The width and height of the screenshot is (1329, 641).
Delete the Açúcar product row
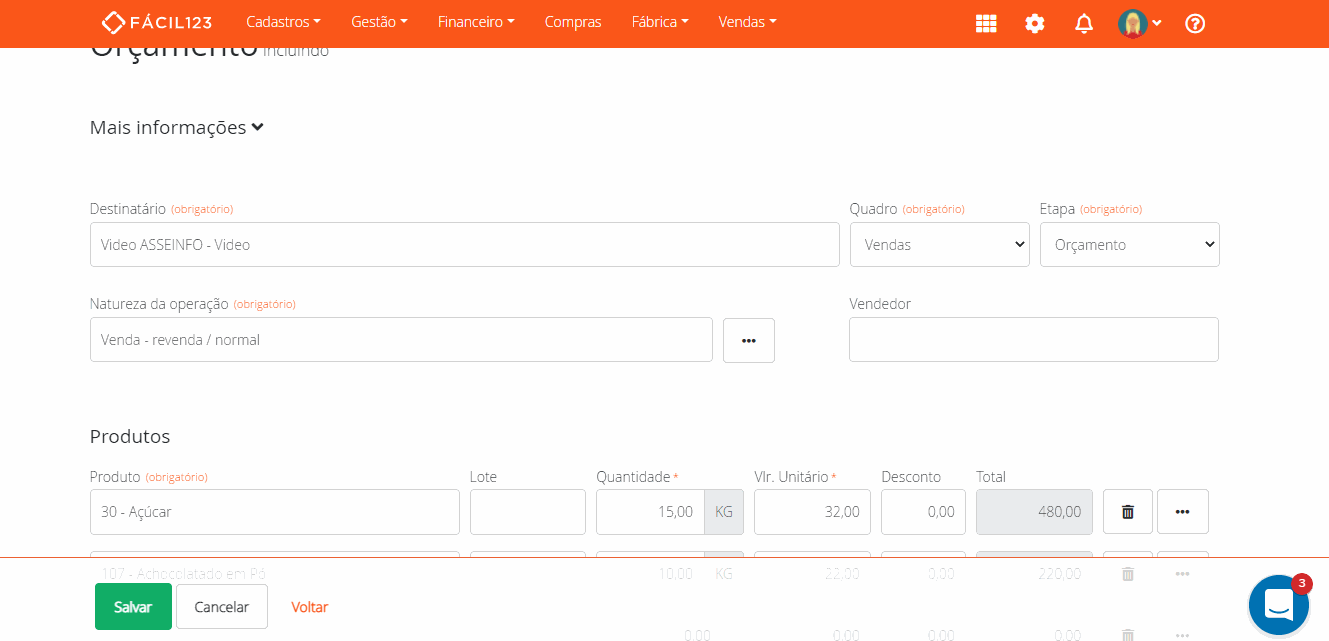pos(1128,511)
